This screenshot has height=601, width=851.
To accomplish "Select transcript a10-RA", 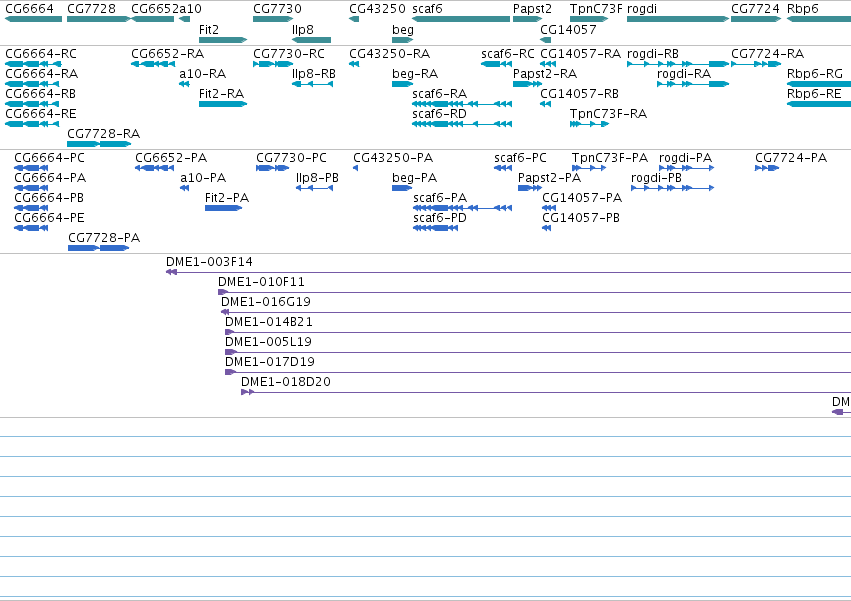I will (x=202, y=74).
